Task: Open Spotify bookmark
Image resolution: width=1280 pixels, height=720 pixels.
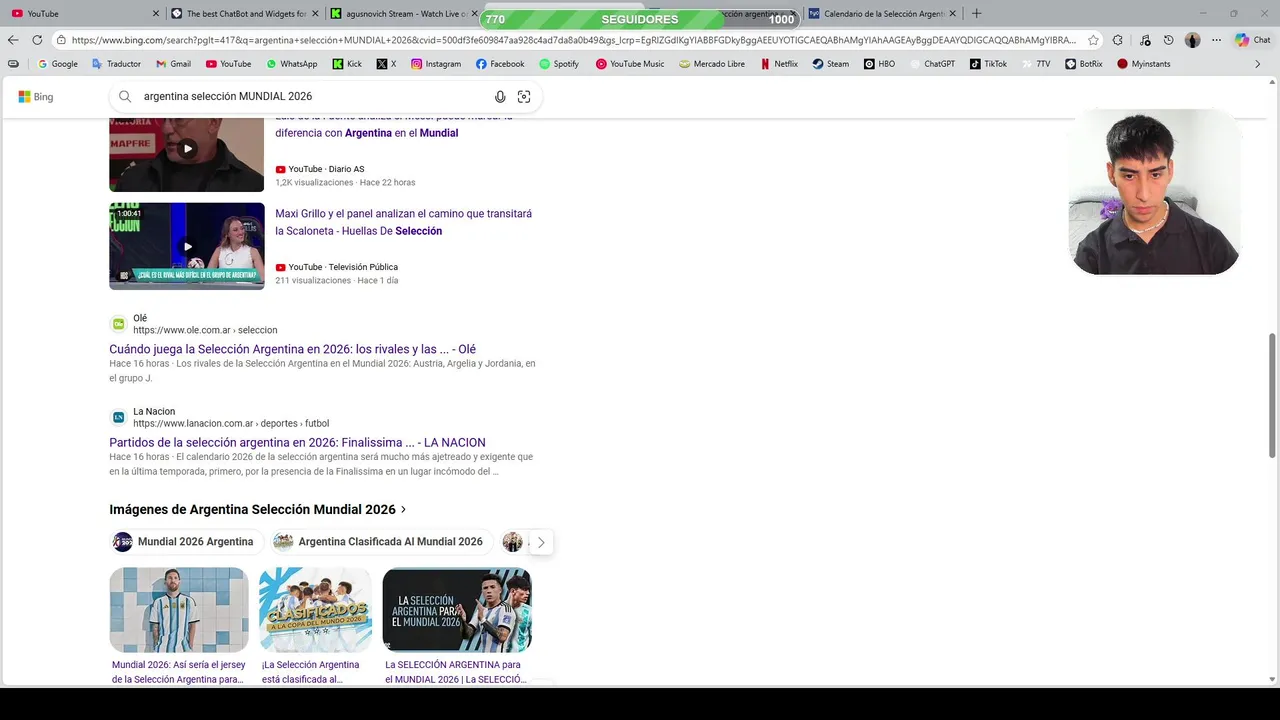Action: [559, 64]
